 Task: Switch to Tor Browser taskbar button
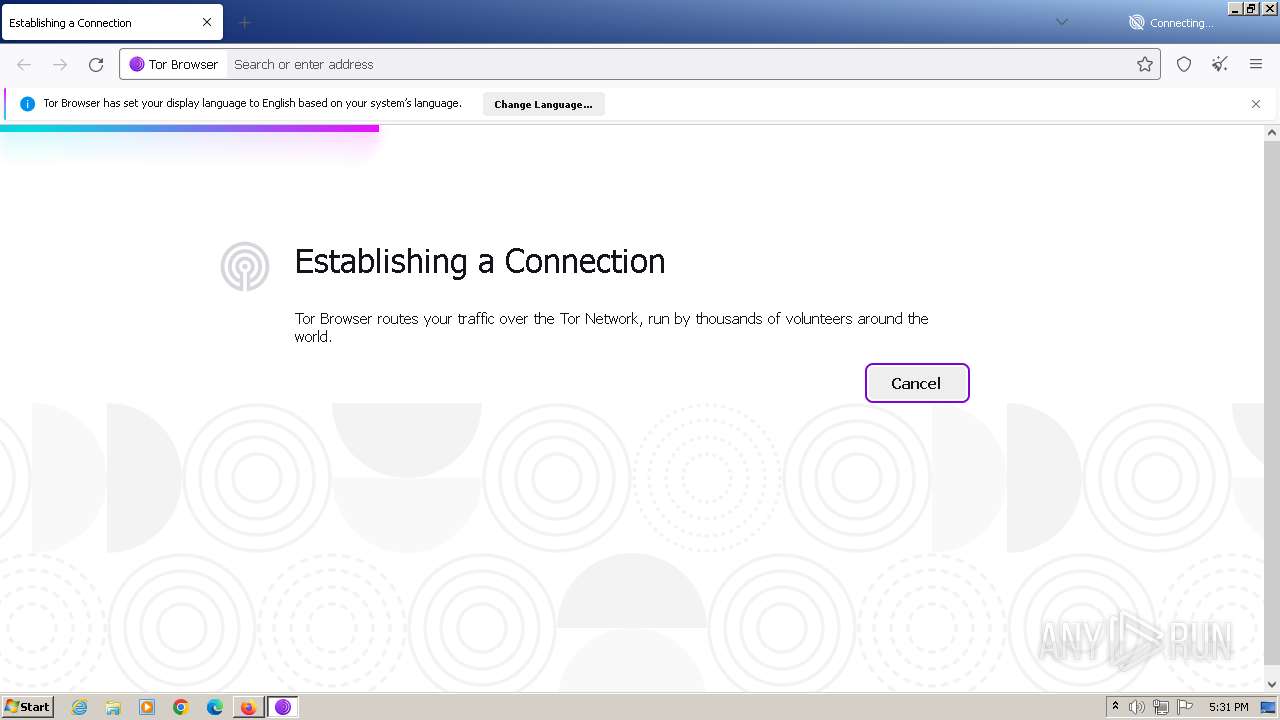point(283,707)
